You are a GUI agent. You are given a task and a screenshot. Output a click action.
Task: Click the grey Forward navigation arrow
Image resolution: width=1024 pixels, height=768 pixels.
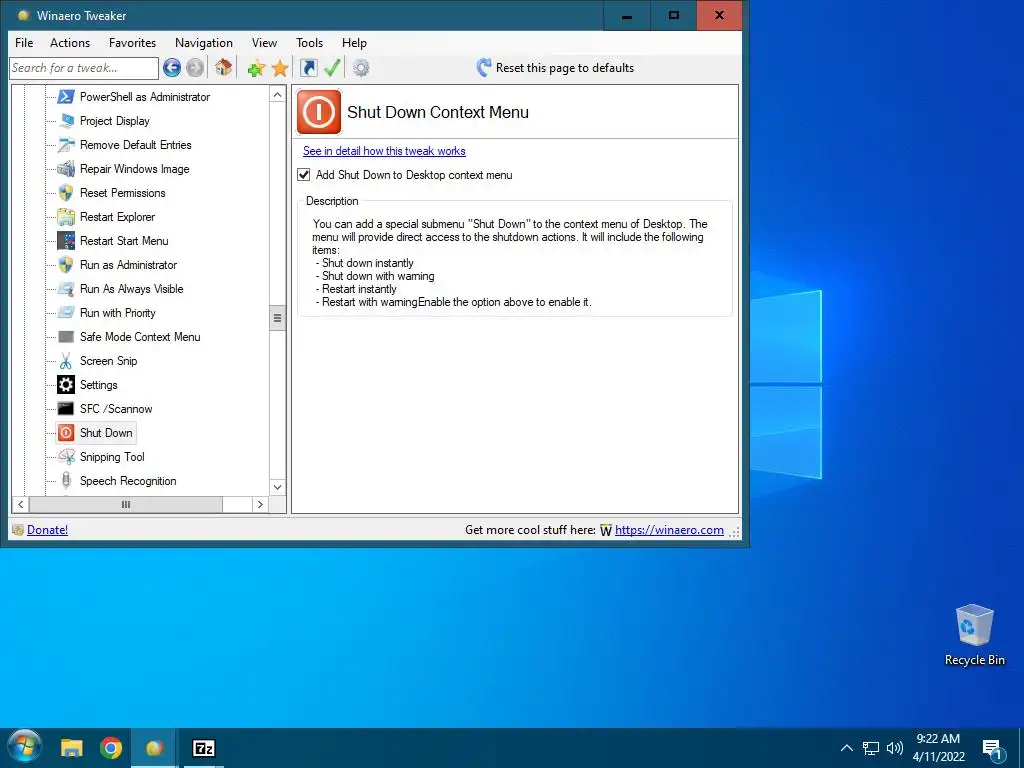coord(195,67)
